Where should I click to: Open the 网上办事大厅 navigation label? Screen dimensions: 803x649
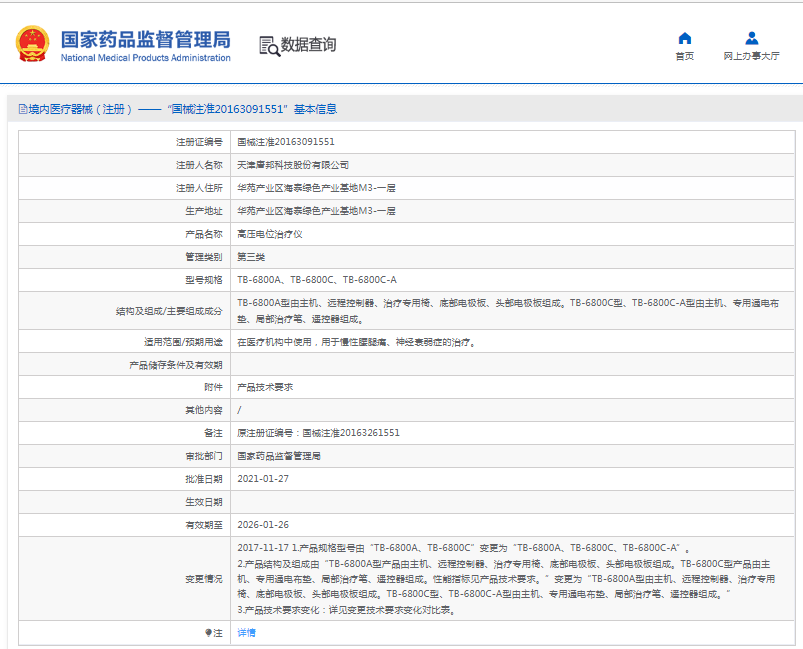[751, 57]
